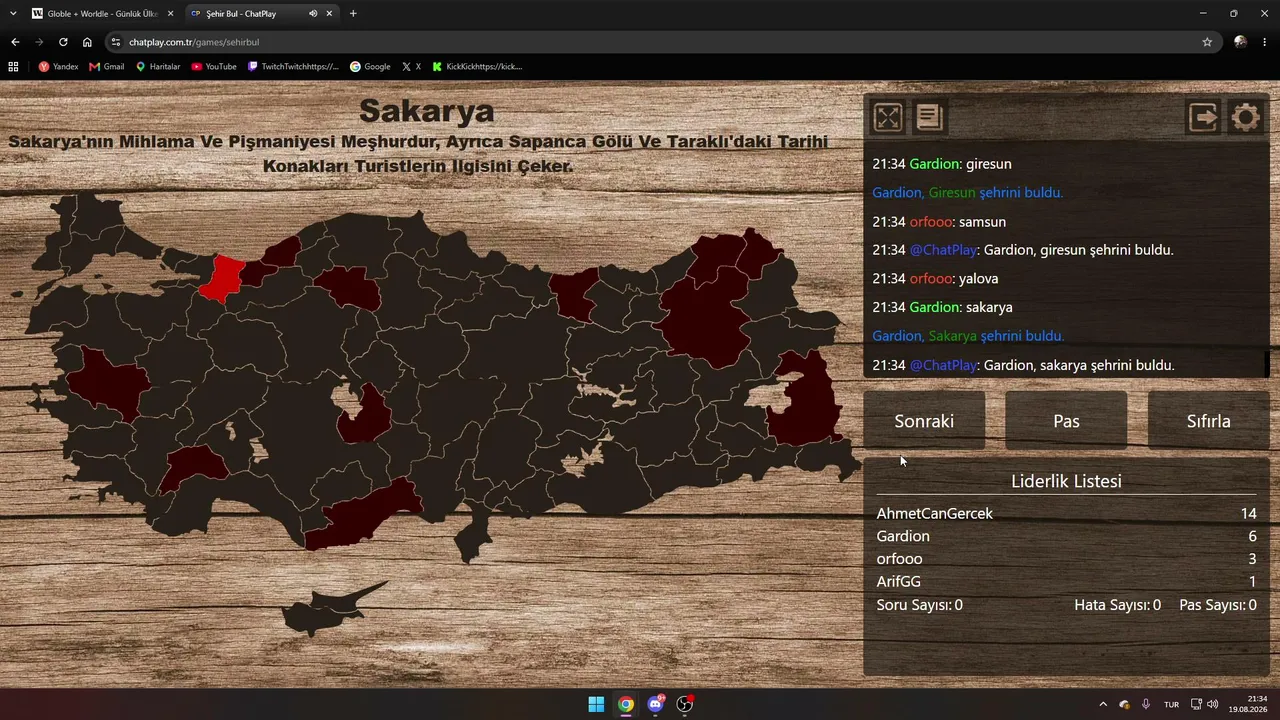The image size is (1280, 720).
Task: Click 'Gardion, Sakarya şehrini buldu.' notification line
Action: (x=968, y=336)
